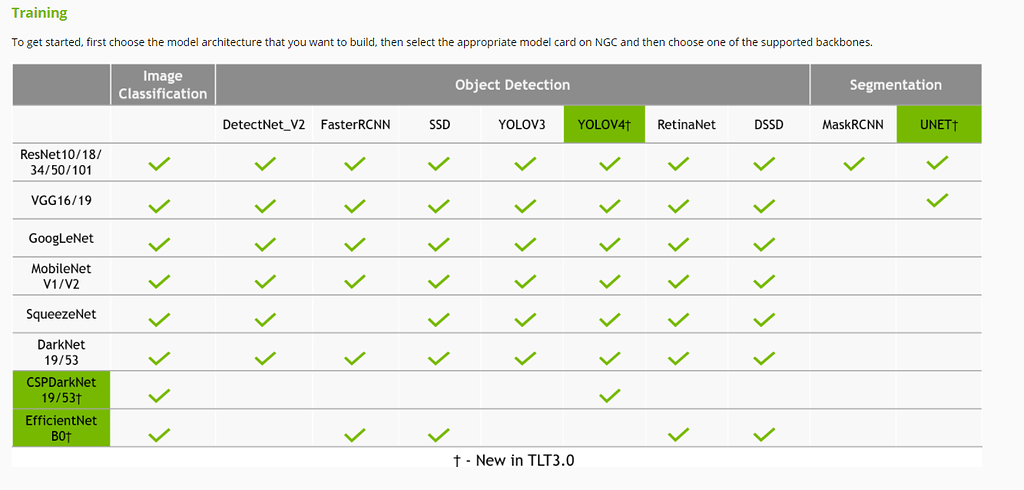Click the ResNet checkmark under MaskRCNN
Image resolution: width=1024 pixels, height=490 pixels.
[x=853, y=163]
